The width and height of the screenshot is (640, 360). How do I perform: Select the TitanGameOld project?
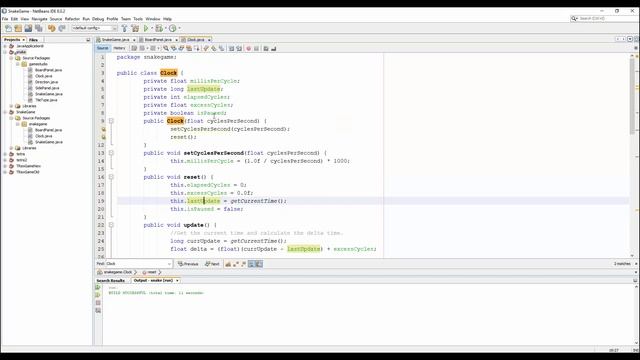tap(28, 172)
